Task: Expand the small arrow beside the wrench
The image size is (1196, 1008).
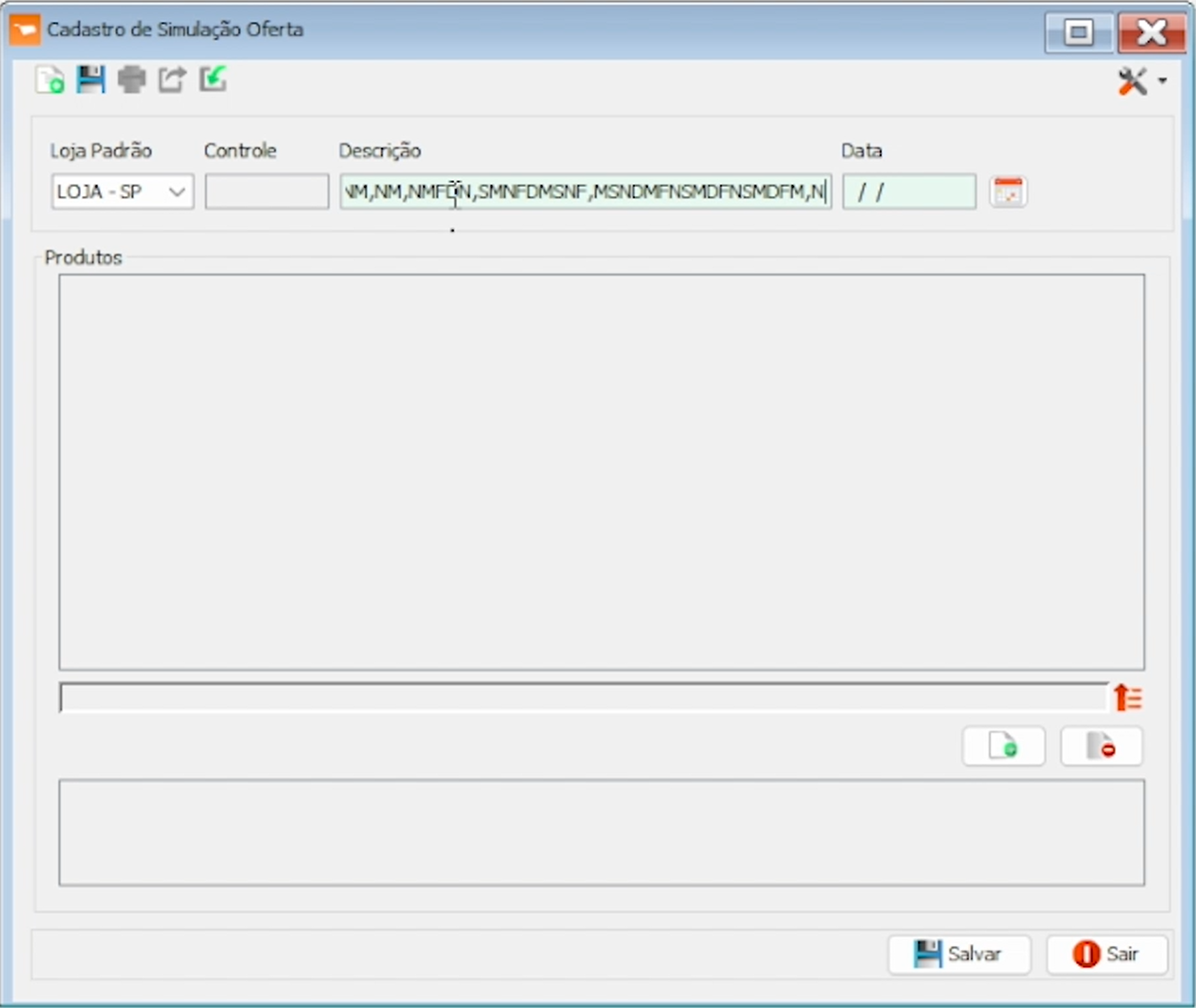Action: point(1163,81)
